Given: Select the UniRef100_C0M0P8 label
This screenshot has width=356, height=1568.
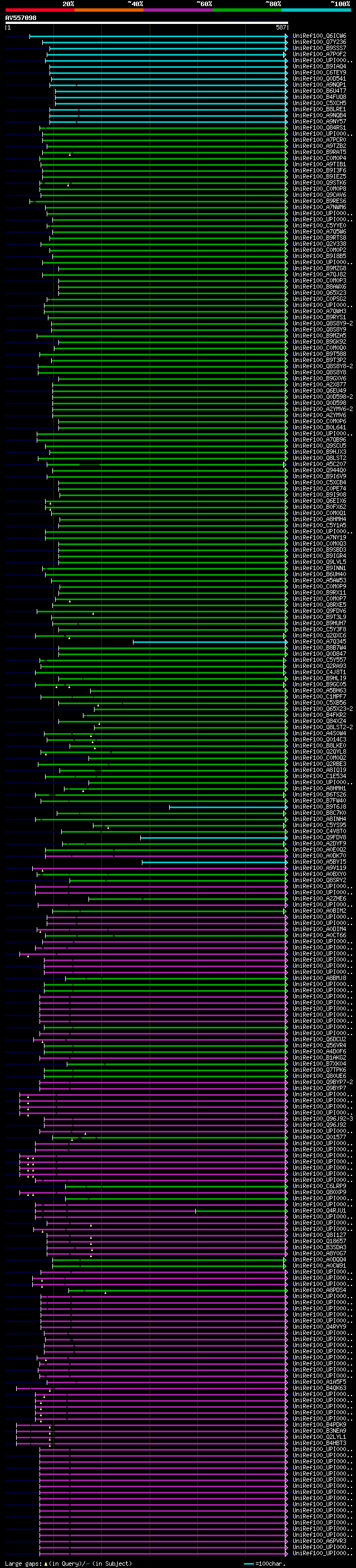Looking at the screenshot, I should pyautogui.click(x=319, y=189).
